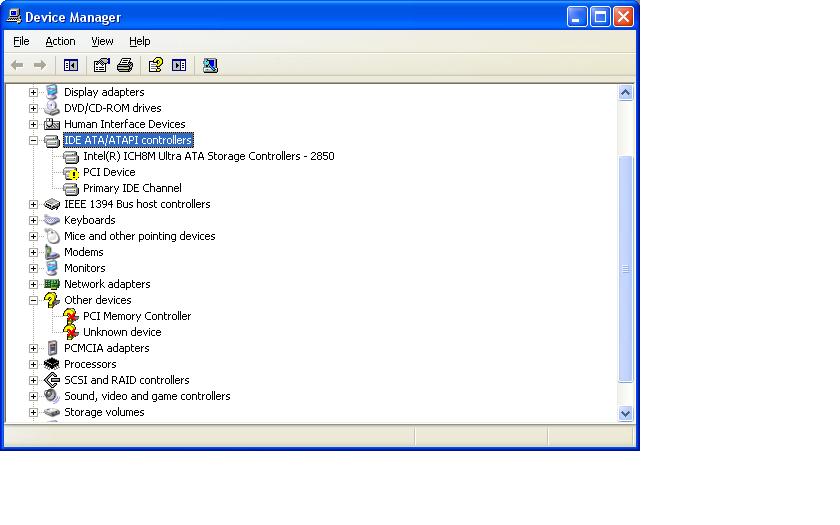Click the Storage volumes icon
Screen dimensions: 840x525
[x=52, y=412]
